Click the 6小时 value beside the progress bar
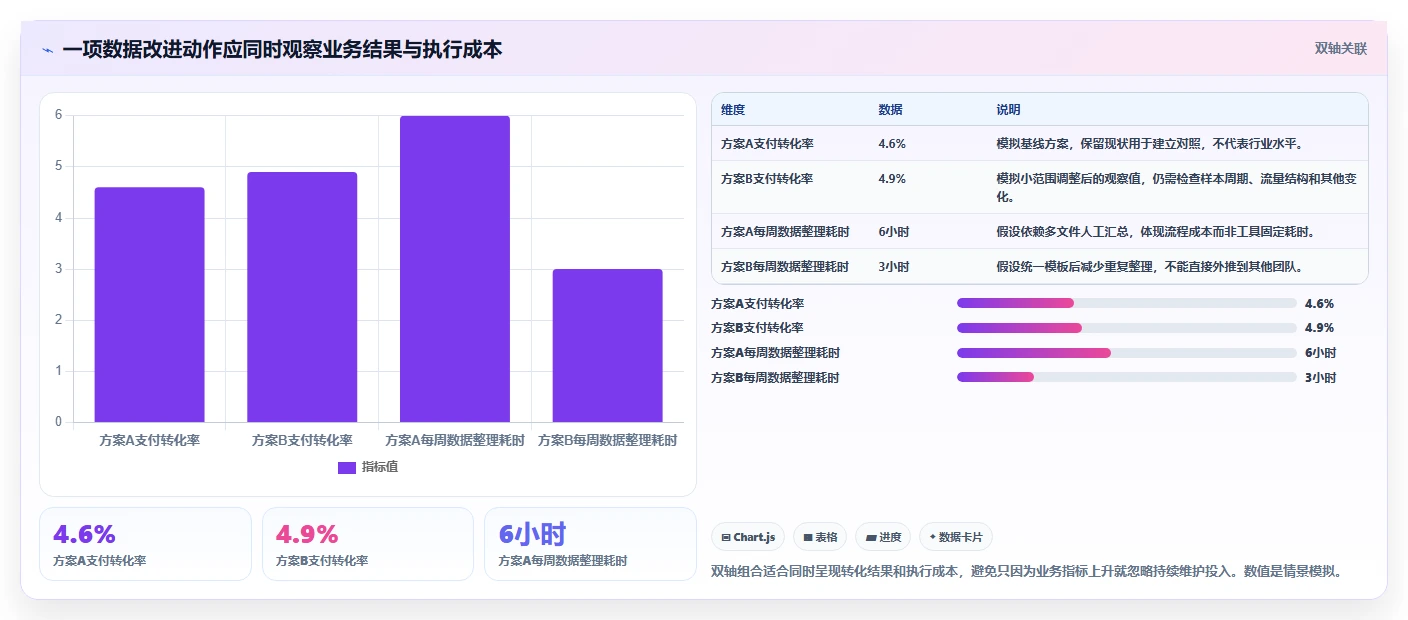Viewport: 1408px width, 620px height. 1321,353
